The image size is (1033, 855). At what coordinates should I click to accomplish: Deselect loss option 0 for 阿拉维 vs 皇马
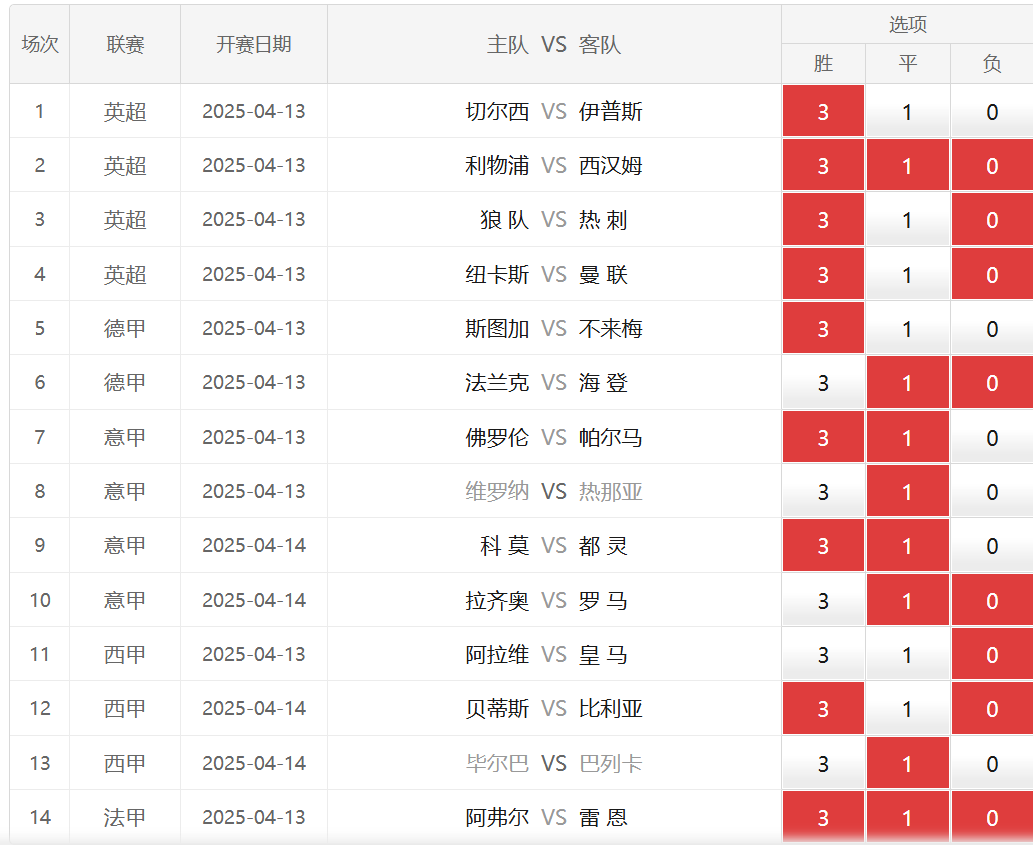992,654
